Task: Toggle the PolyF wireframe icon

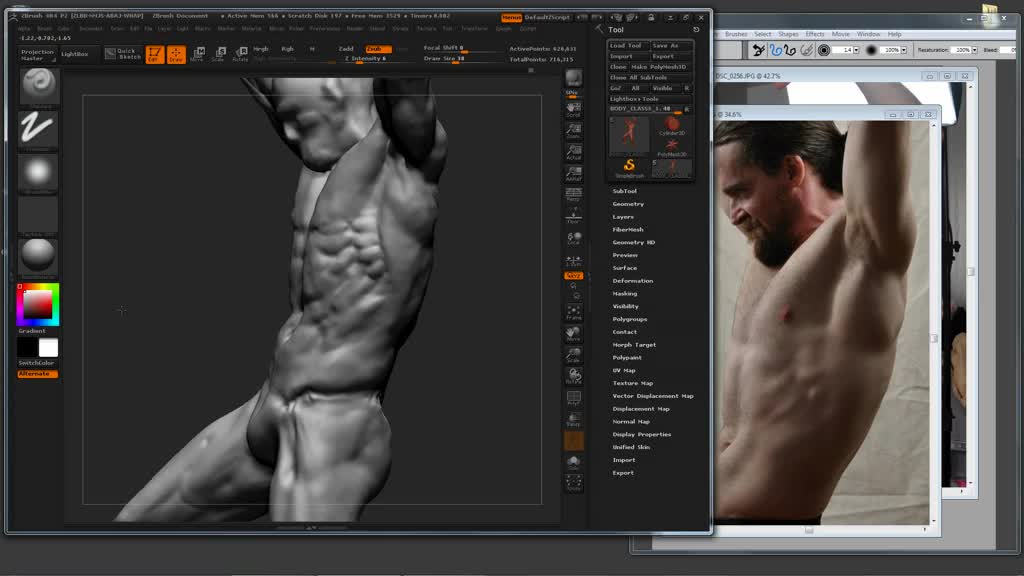Action: tap(573, 398)
